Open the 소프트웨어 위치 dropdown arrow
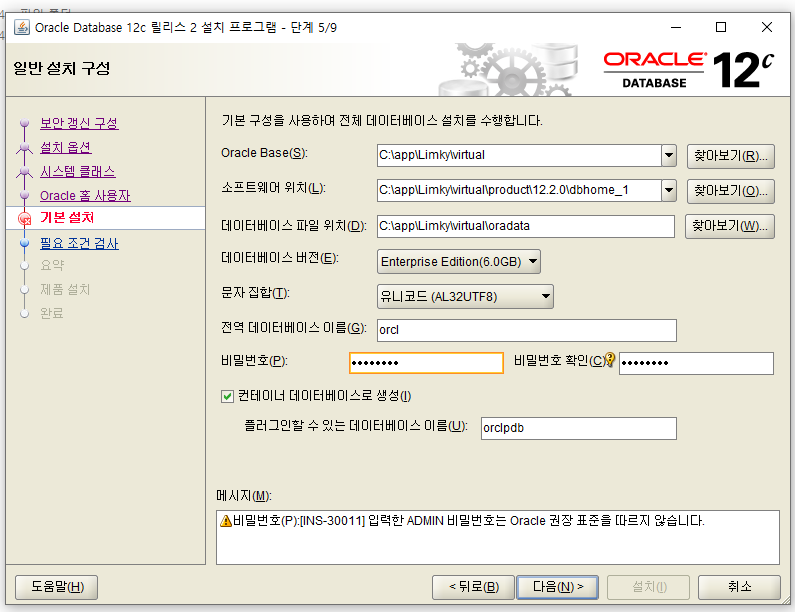Image resolution: width=795 pixels, height=612 pixels. [669, 191]
